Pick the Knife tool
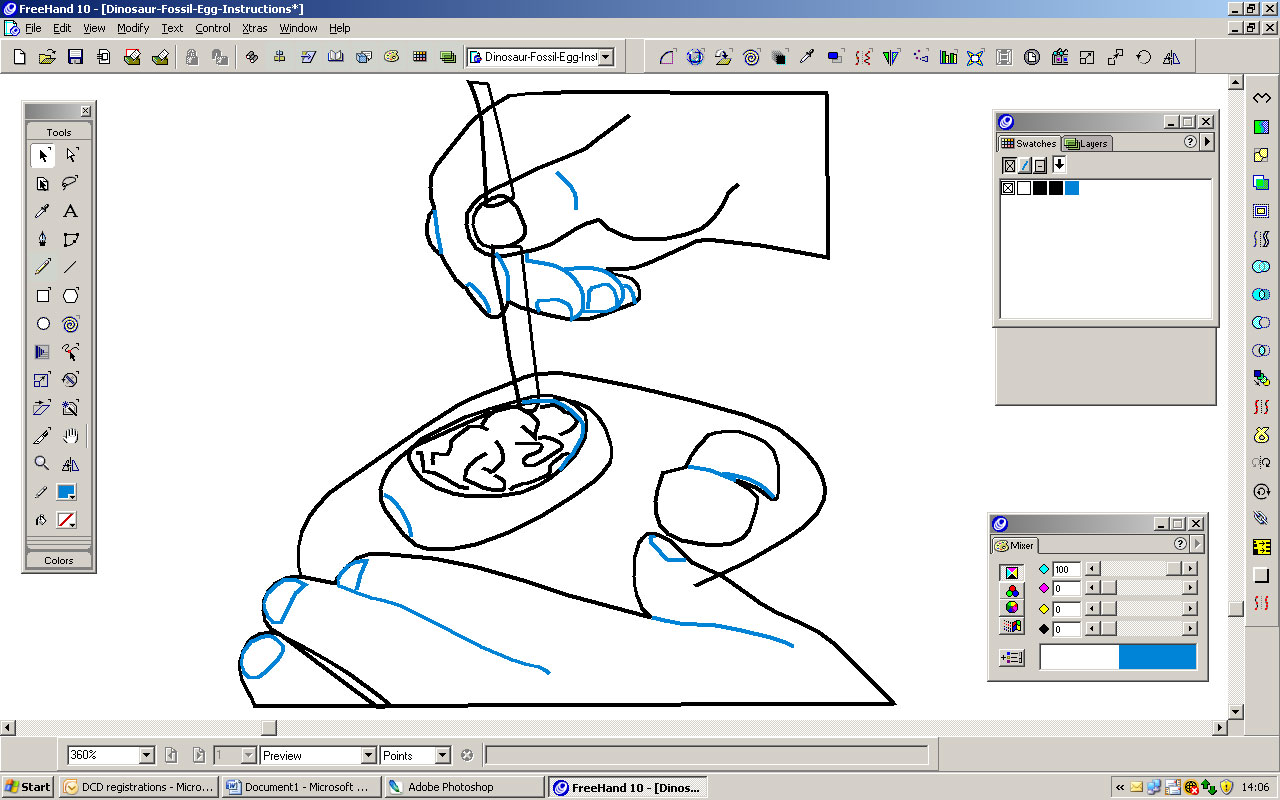 coord(42,436)
